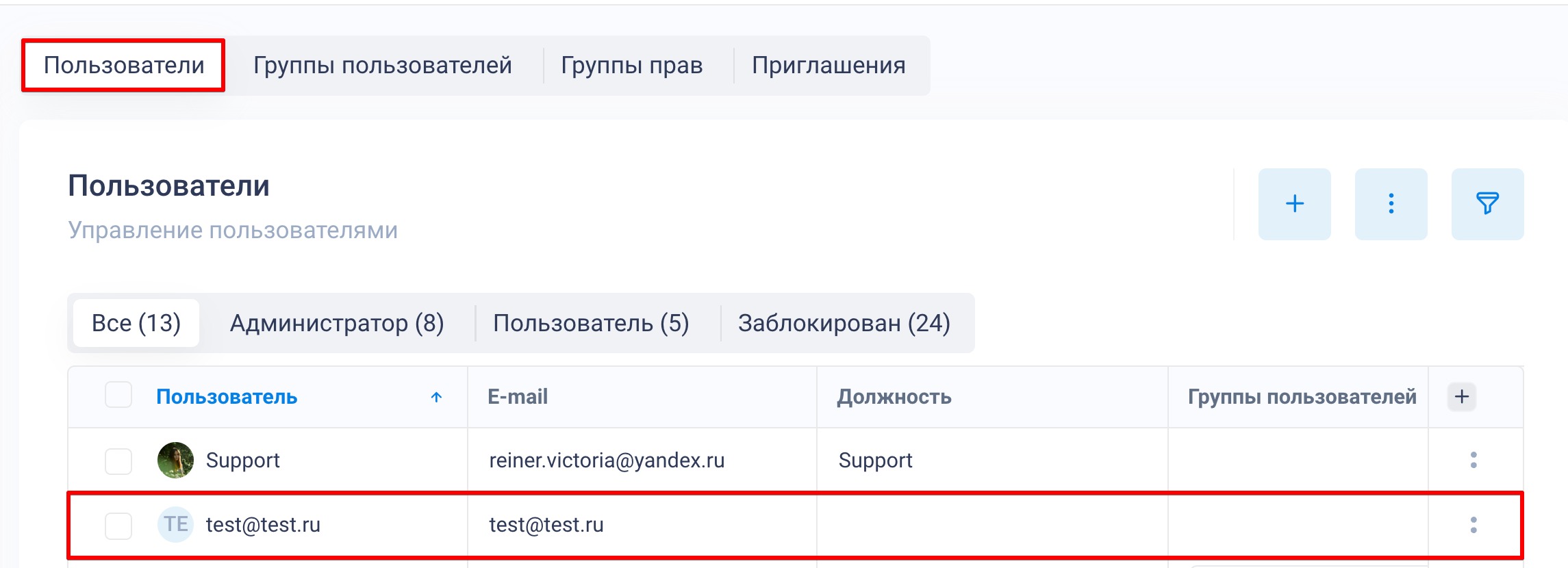The width and height of the screenshot is (1568, 568).
Task: Click the TE initials avatar
Action: (175, 525)
